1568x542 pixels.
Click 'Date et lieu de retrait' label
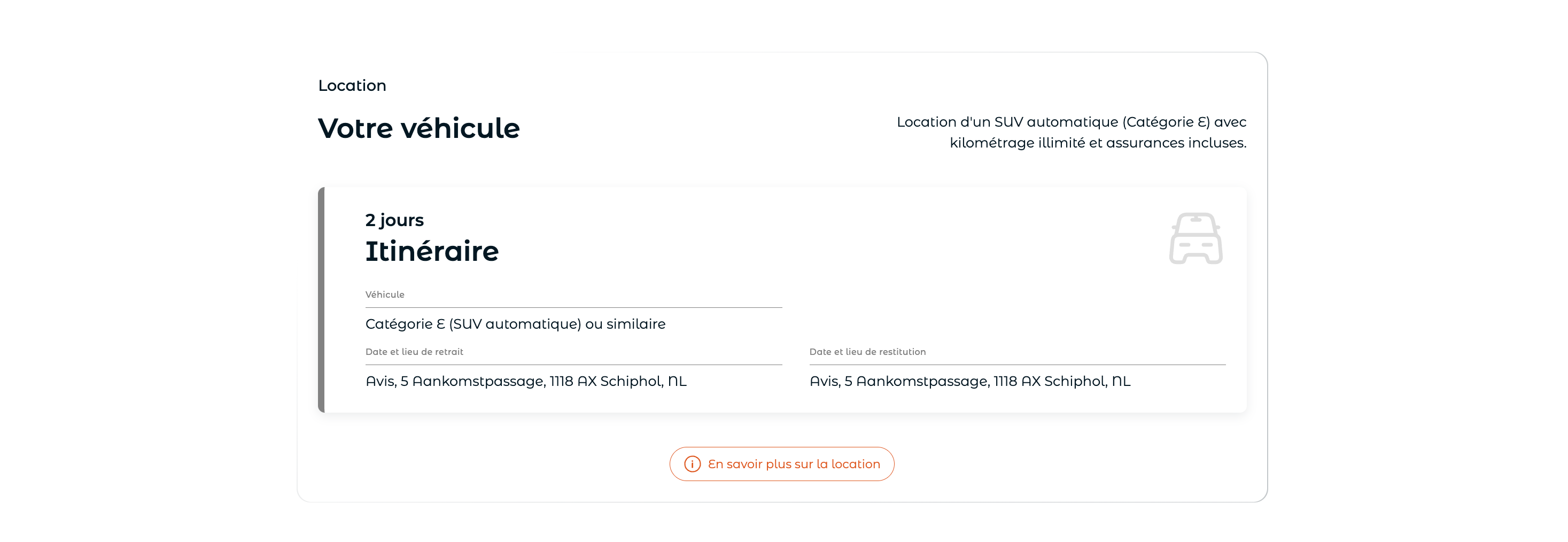tap(414, 352)
